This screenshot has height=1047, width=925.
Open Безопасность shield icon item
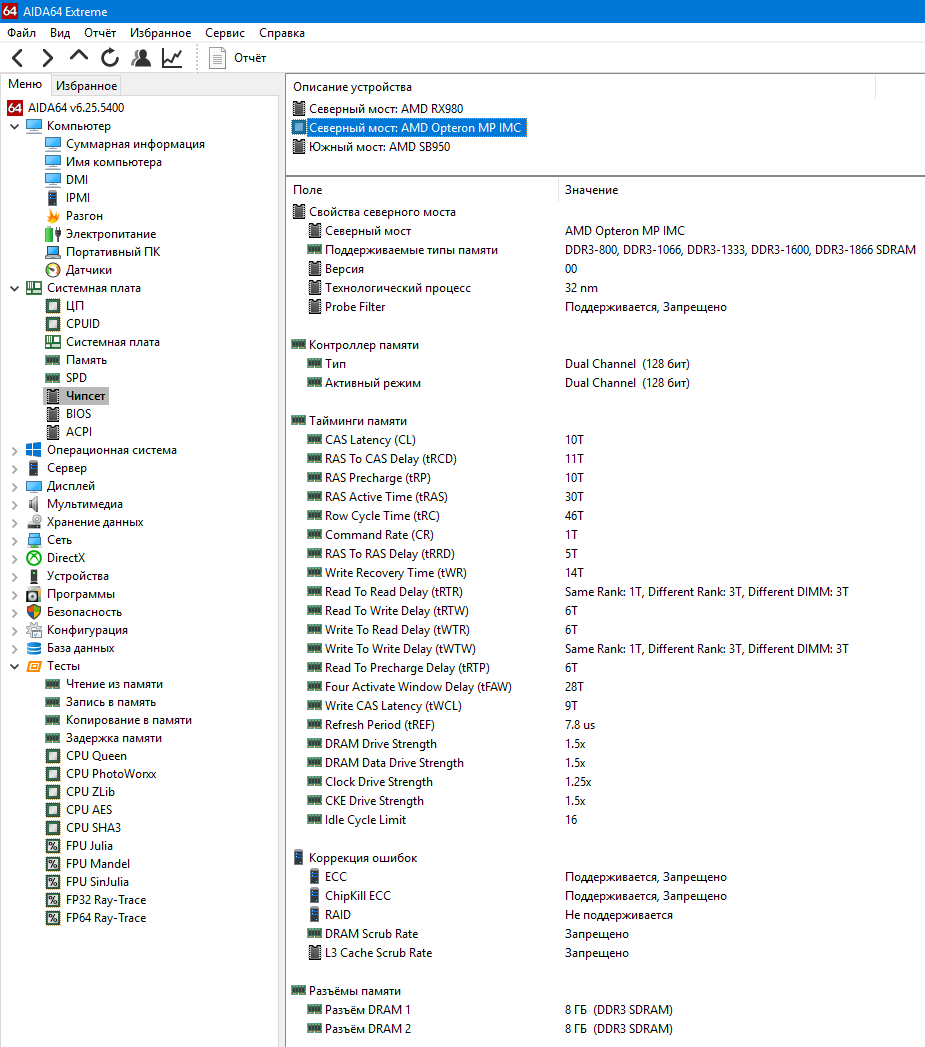click(34, 612)
